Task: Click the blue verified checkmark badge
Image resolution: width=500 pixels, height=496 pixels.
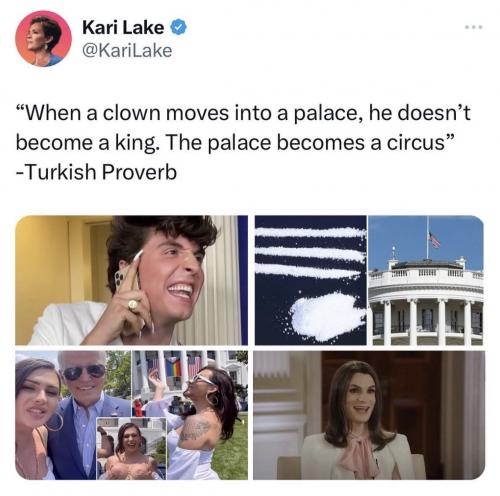Action: [179, 27]
